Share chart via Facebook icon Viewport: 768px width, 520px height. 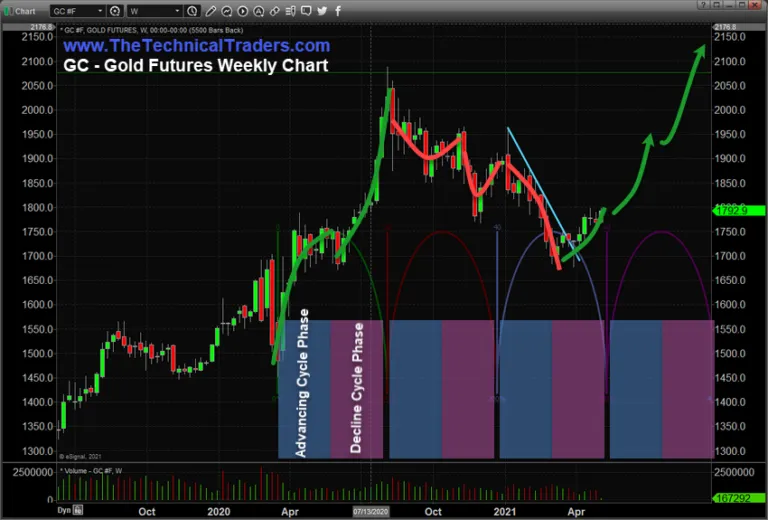point(338,11)
